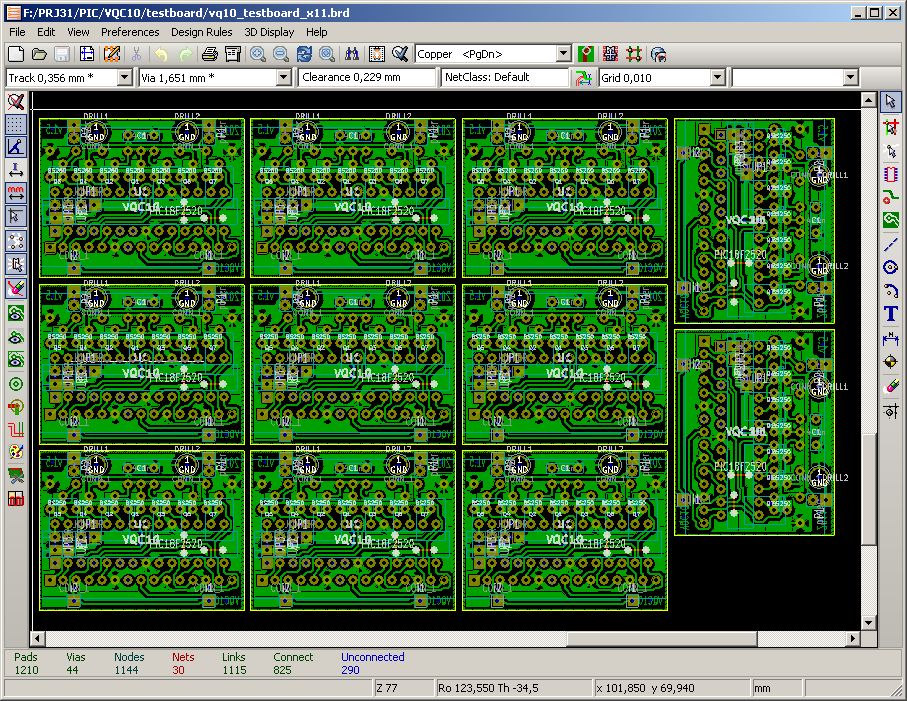
Task: Open the layer pair selection icon
Action: tap(586, 54)
